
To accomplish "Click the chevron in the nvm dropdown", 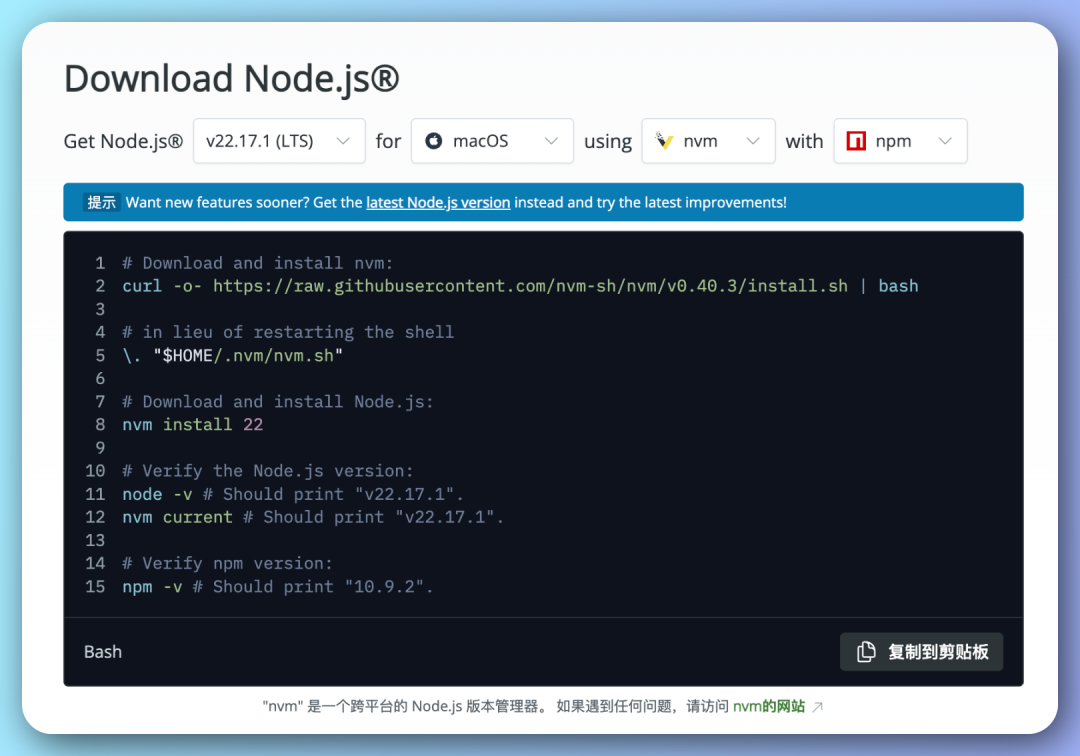I will tap(753, 141).
